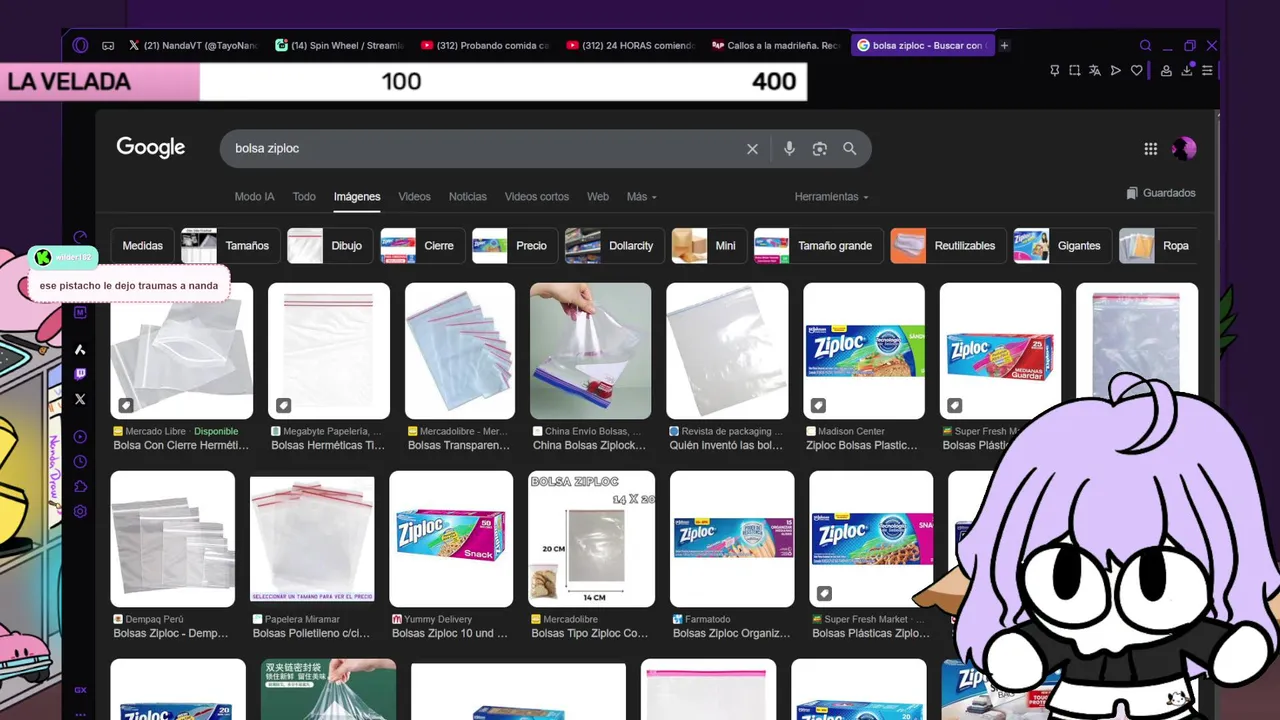Open X in the Opera sidebar
The height and width of the screenshot is (720, 1280).
point(80,399)
